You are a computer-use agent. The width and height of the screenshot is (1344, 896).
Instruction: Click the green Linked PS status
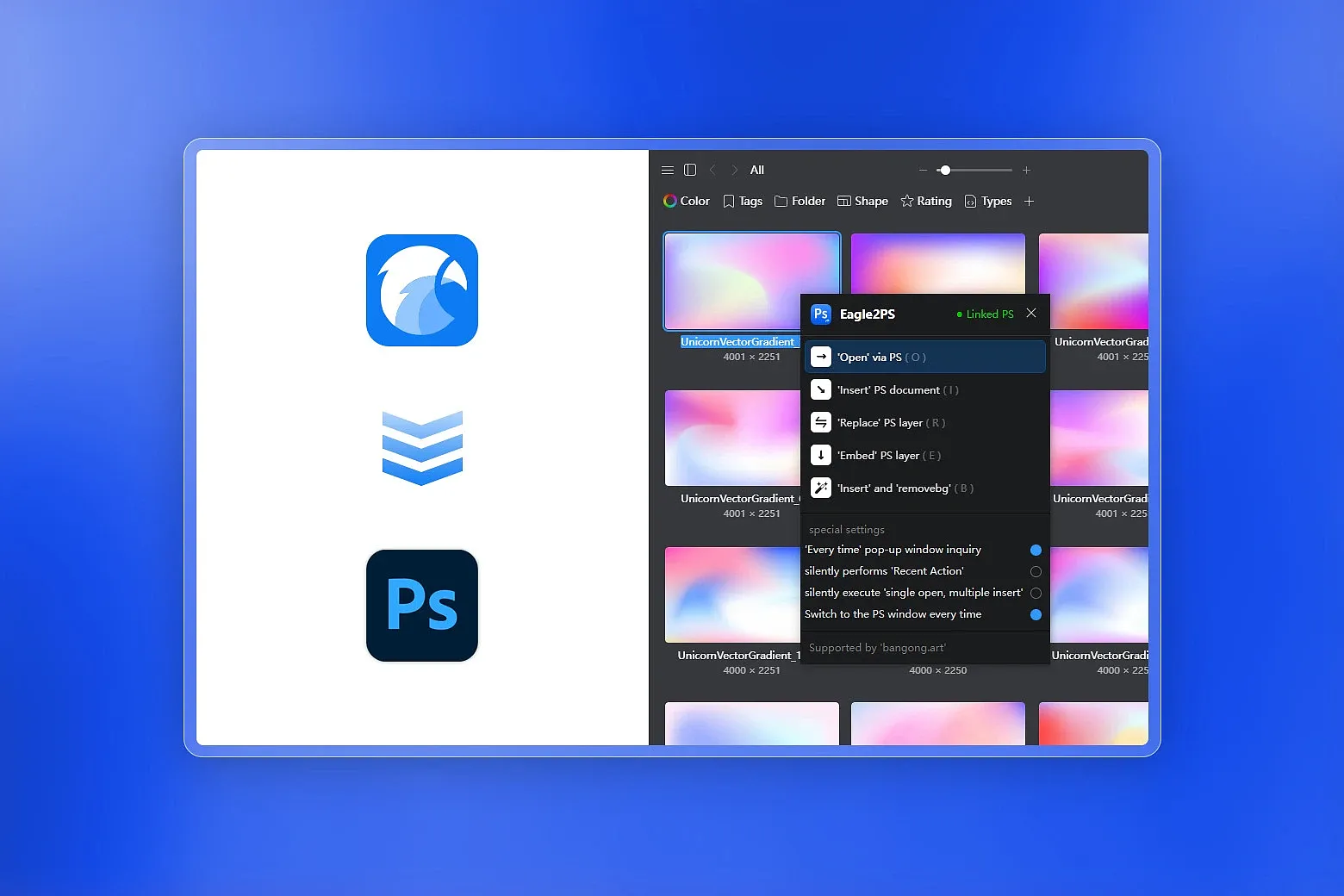985,314
